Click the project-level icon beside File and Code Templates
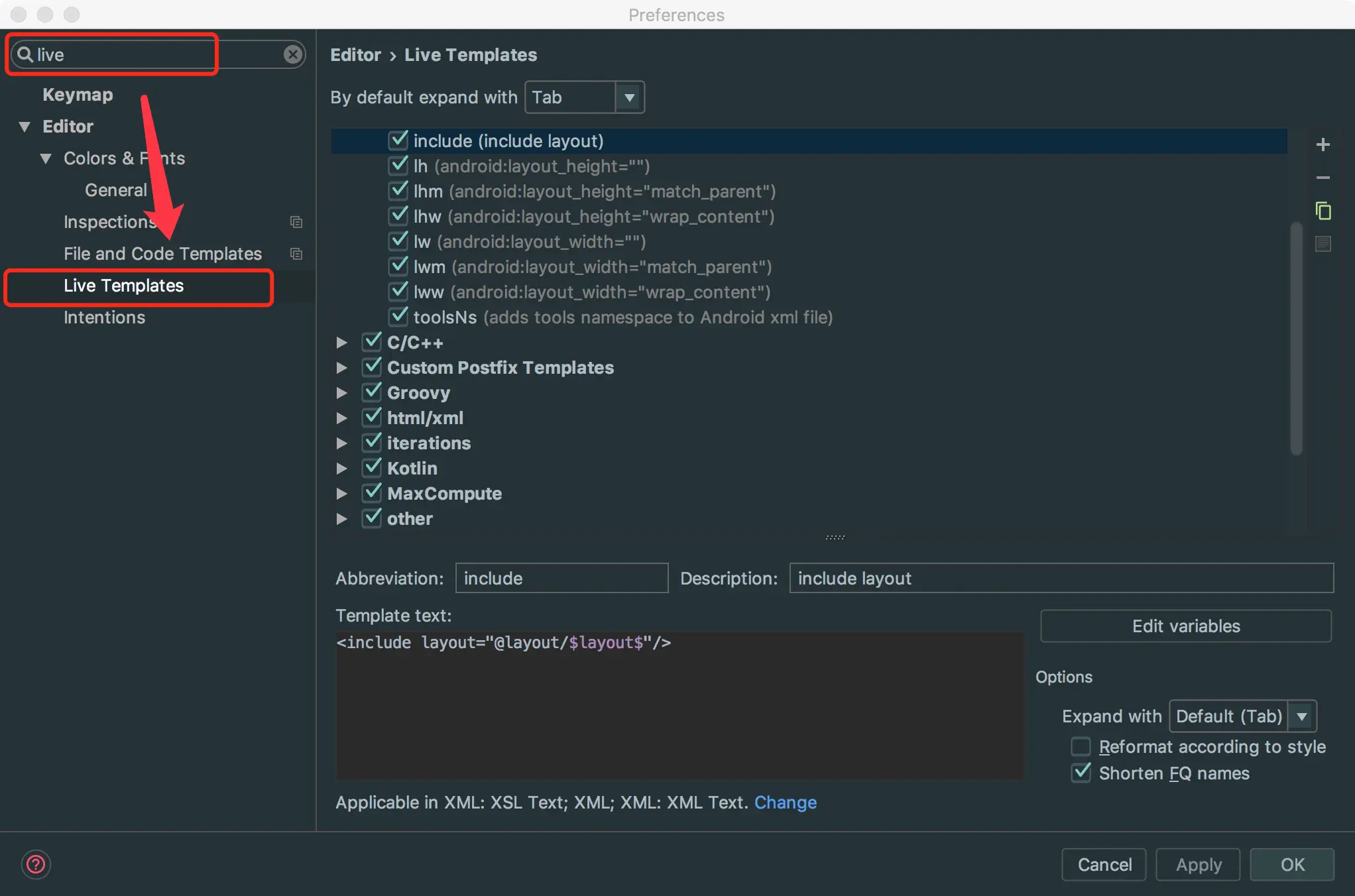Image resolution: width=1355 pixels, height=896 pixels. click(296, 254)
